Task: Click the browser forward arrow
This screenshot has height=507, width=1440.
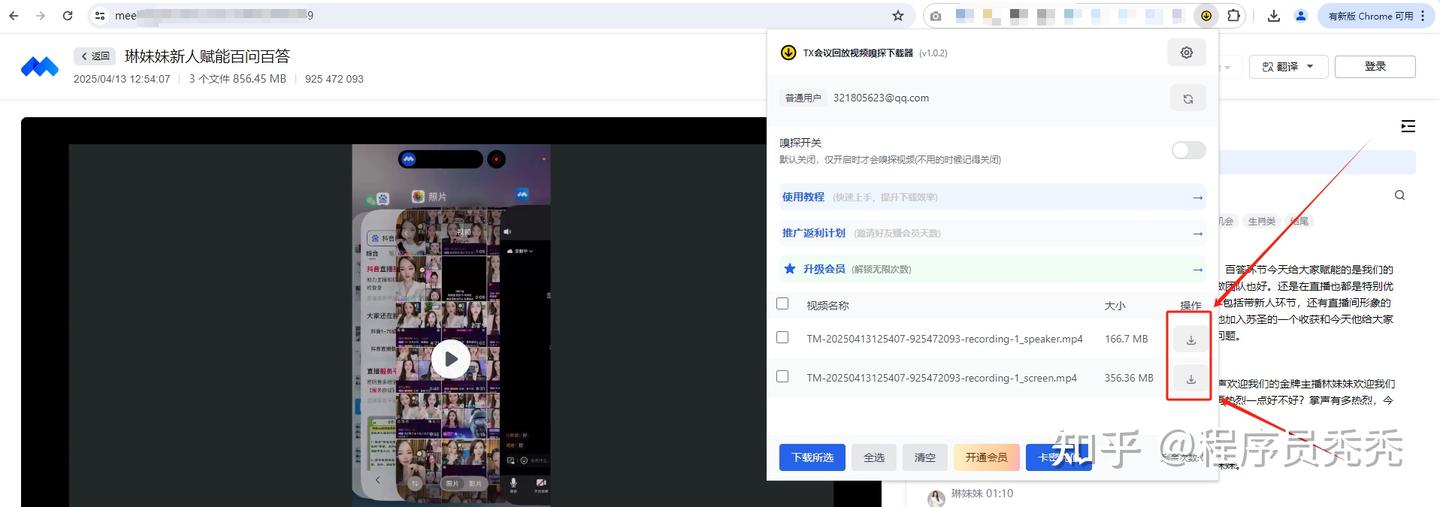Action: 40,16
